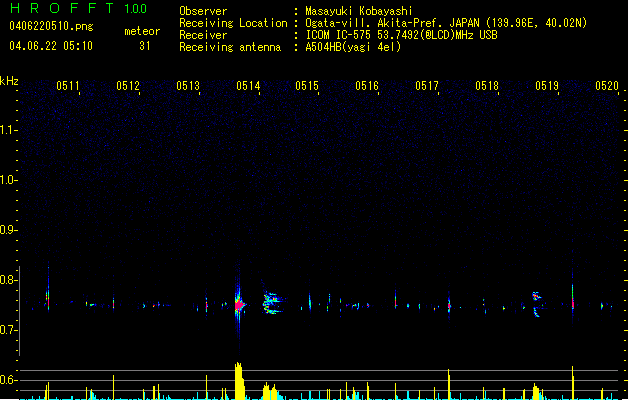Click the 0.6 kHz axis label
The height and width of the screenshot is (400, 629).
[x=8, y=380]
